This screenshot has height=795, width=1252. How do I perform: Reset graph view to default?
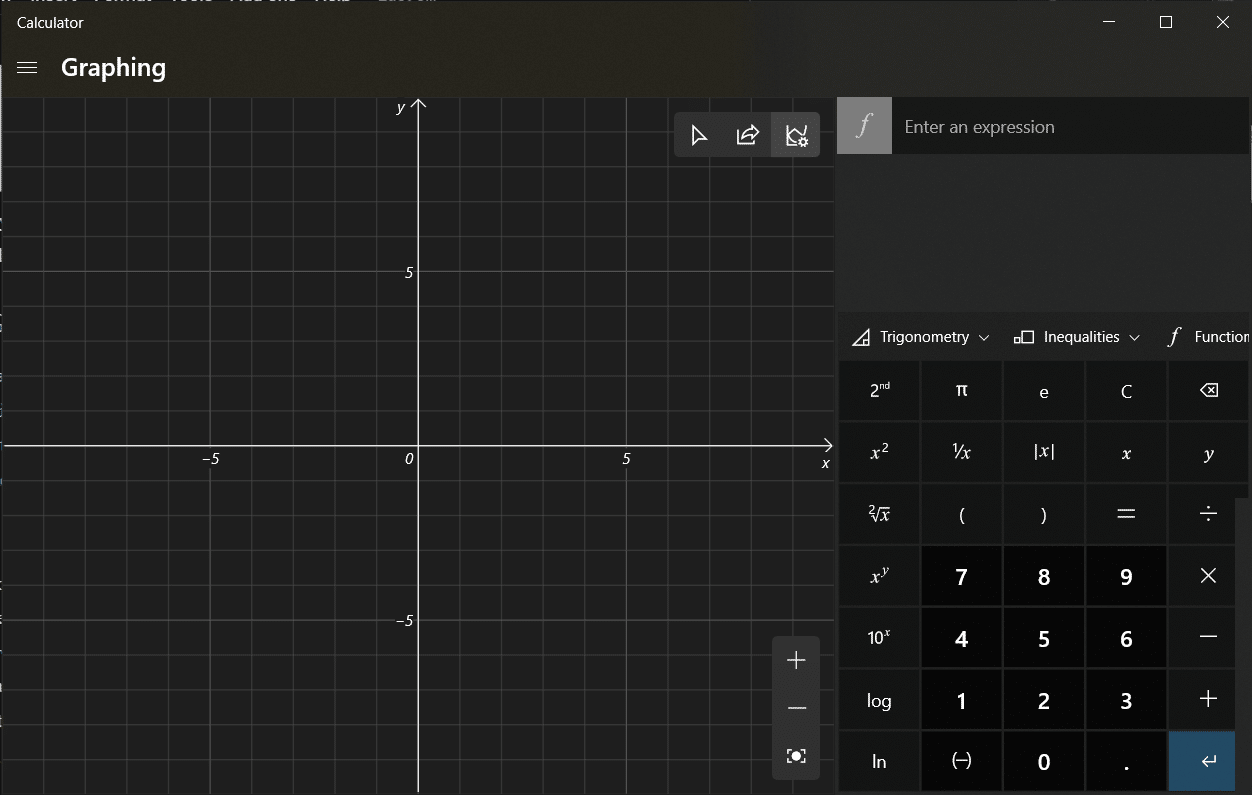pos(796,756)
